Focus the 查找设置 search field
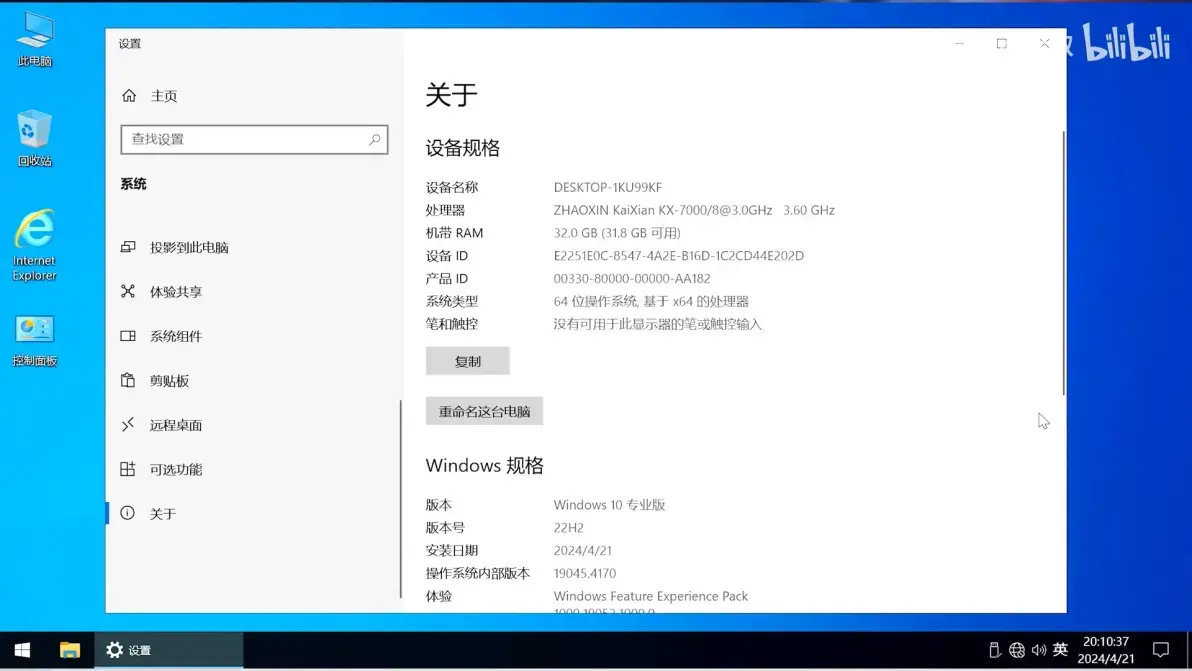1192x671 pixels. [254, 140]
